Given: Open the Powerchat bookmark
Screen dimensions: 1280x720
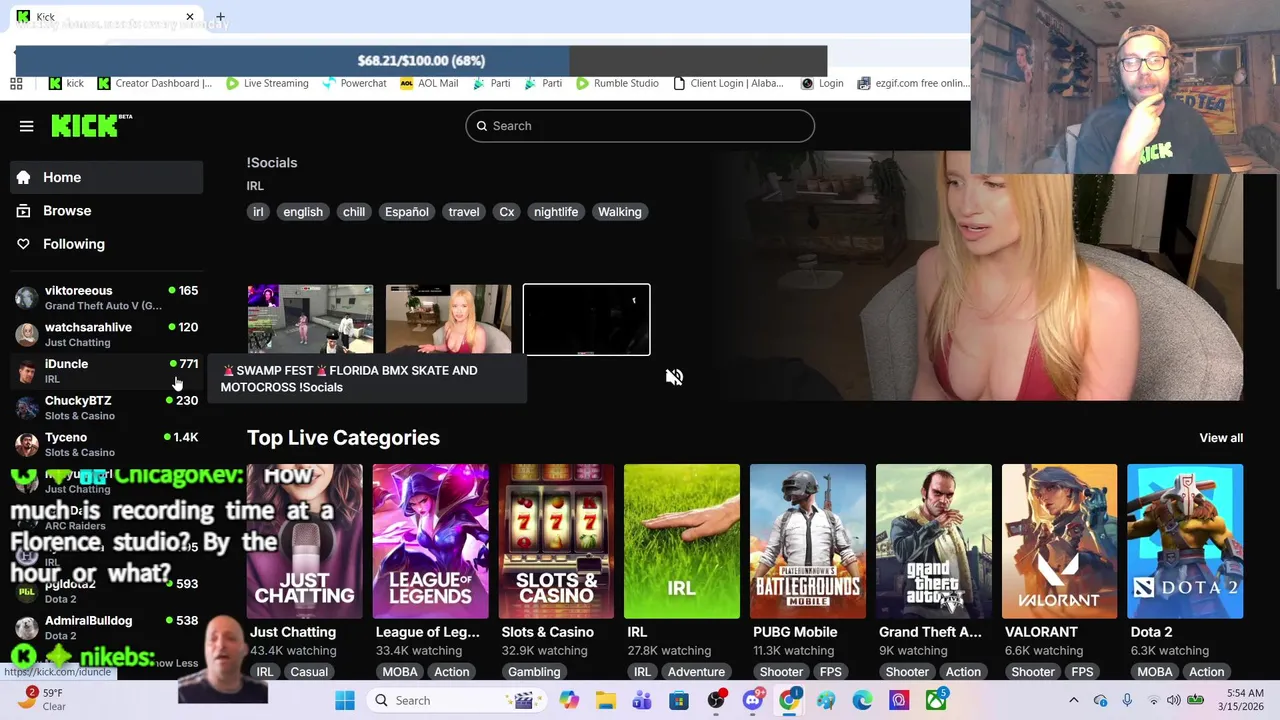Looking at the screenshot, I should point(354,84).
